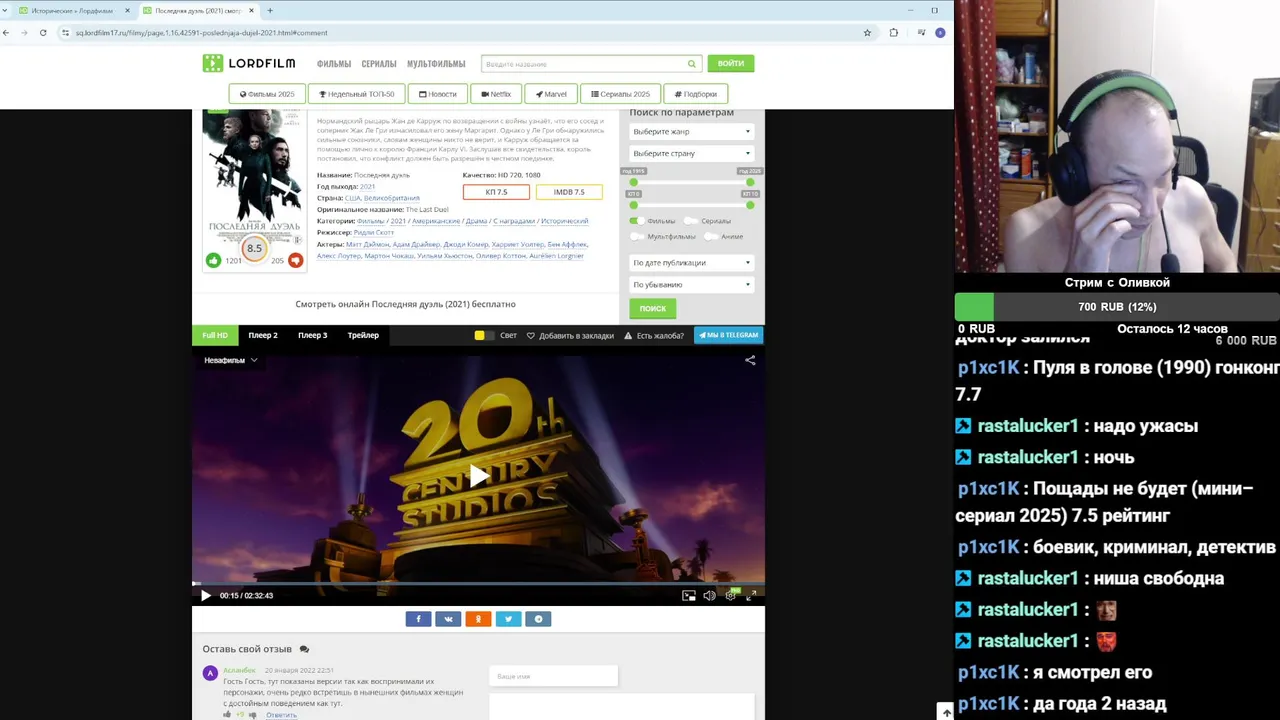Click the МЫ В TELEGRAM button
The height and width of the screenshot is (720, 1280).
[729, 335]
